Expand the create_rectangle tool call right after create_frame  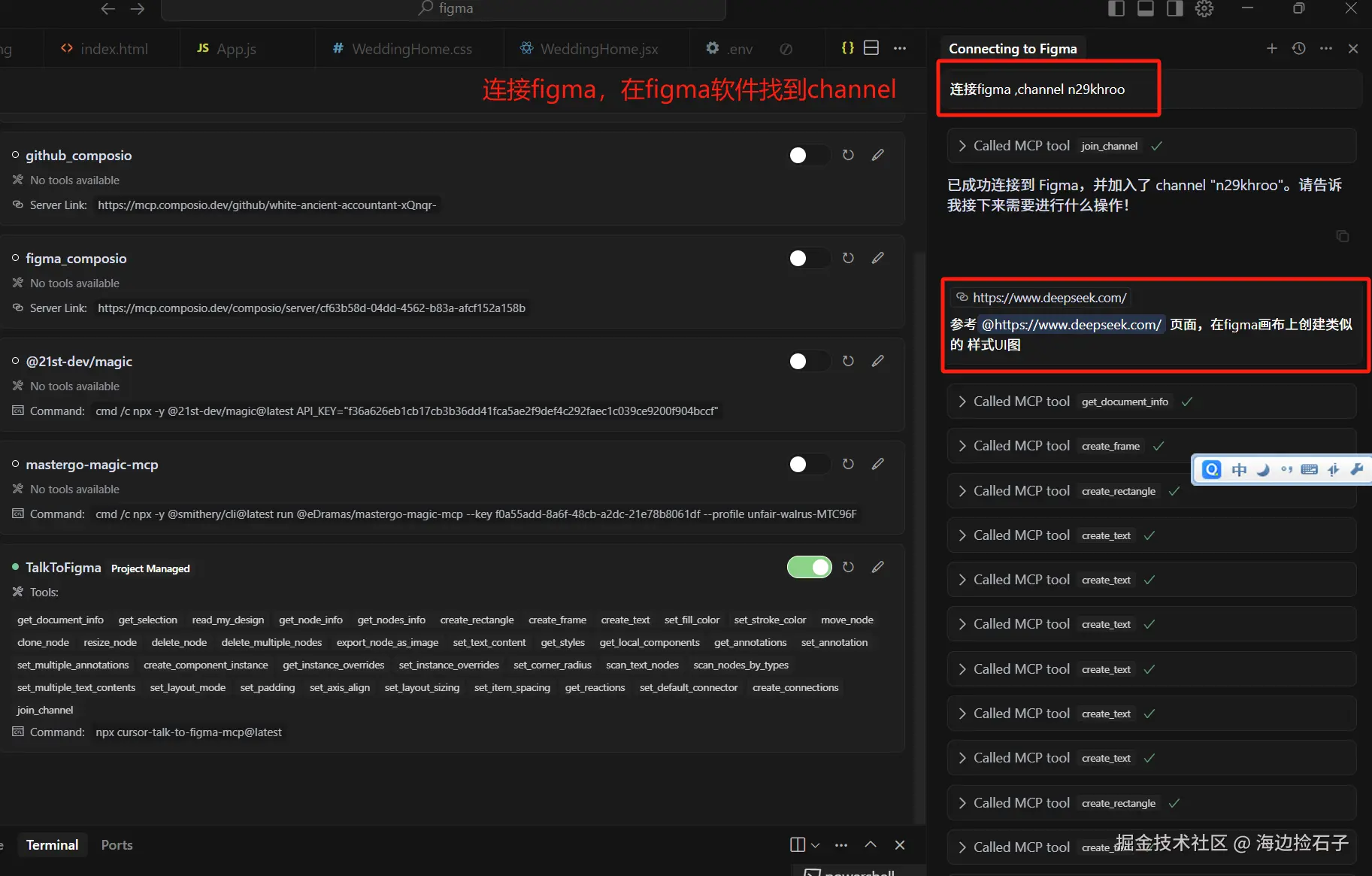point(1152,491)
